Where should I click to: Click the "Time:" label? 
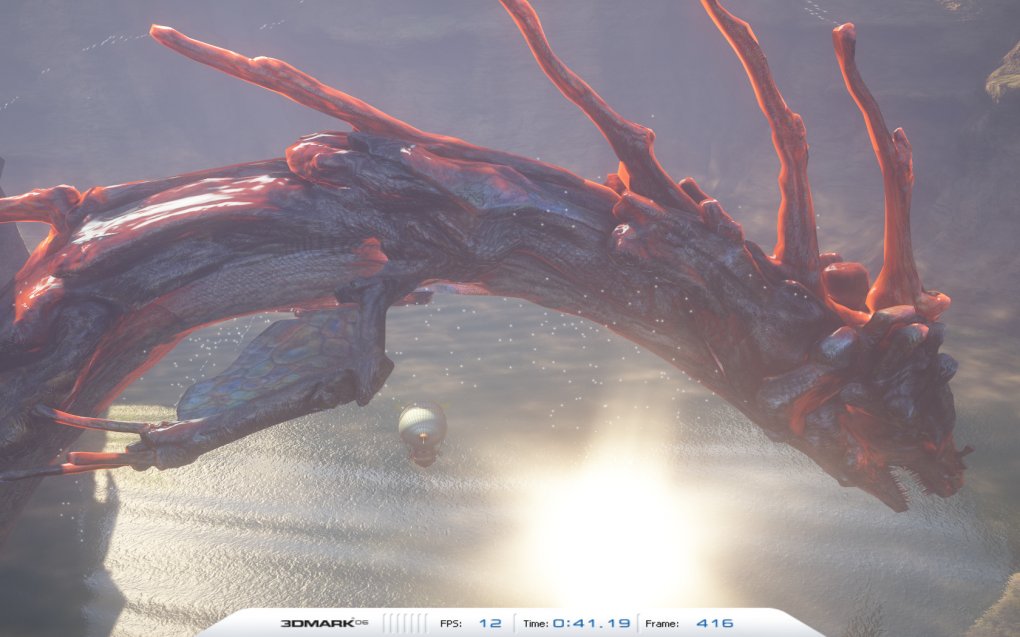tap(535, 623)
